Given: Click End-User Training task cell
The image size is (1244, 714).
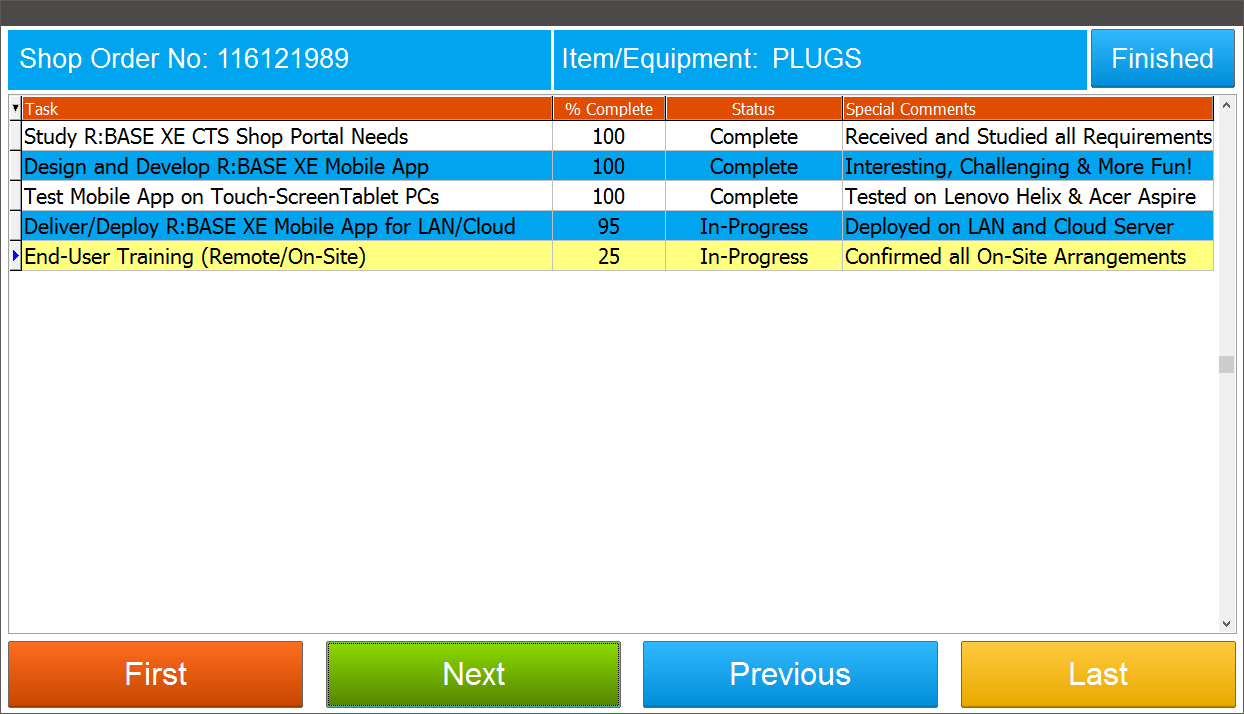Looking at the screenshot, I should click(195, 257).
